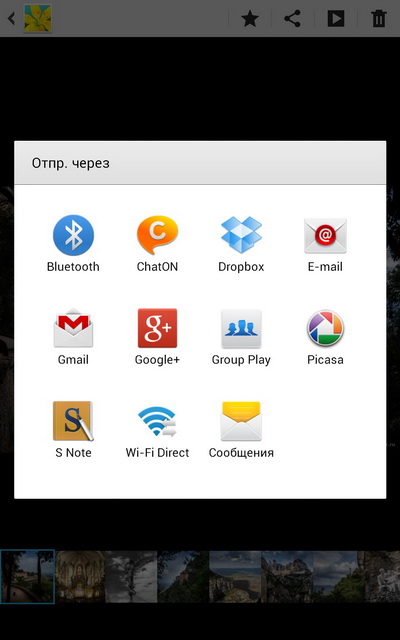Upload the photo to Picasa
The height and width of the screenshot is (640, 400).
[x=325, y=336]
